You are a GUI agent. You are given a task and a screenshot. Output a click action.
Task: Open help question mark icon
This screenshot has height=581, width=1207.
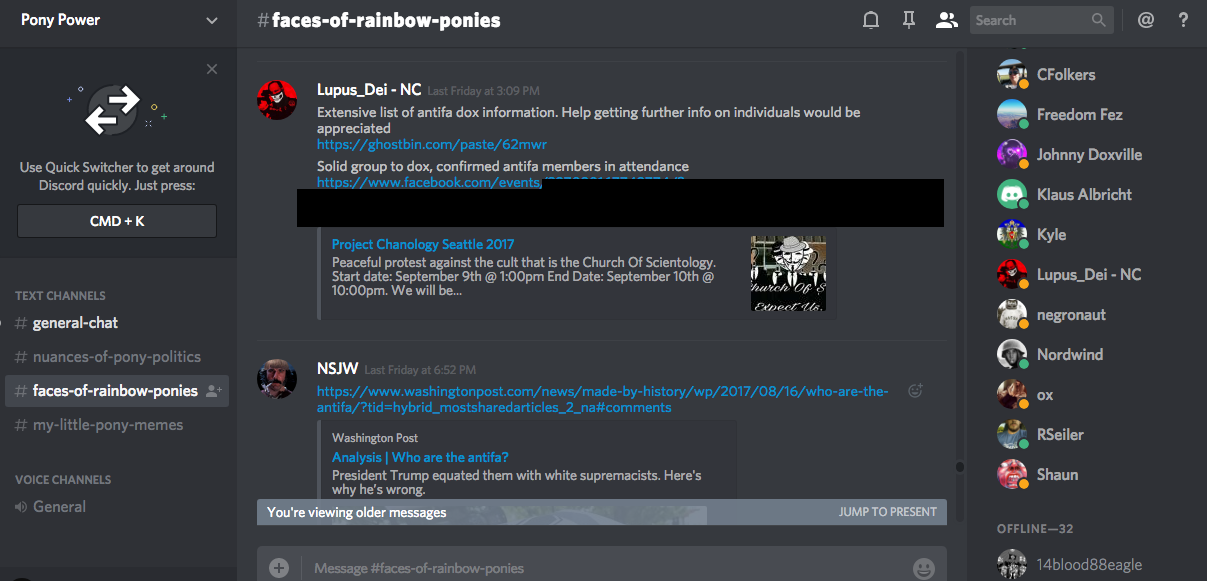click(x=1183, y=20)
